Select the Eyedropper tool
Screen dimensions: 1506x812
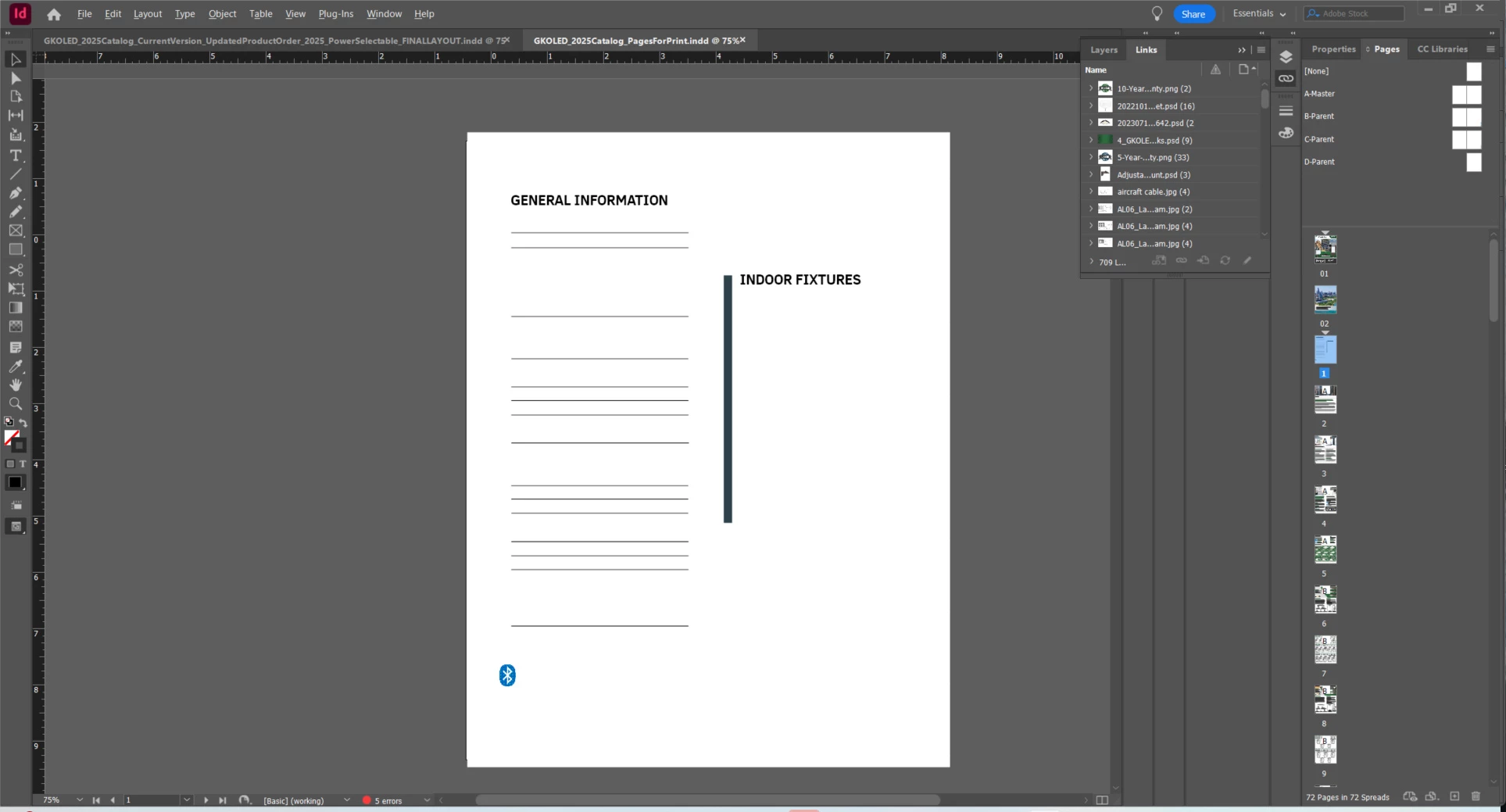tap(16, 366)
